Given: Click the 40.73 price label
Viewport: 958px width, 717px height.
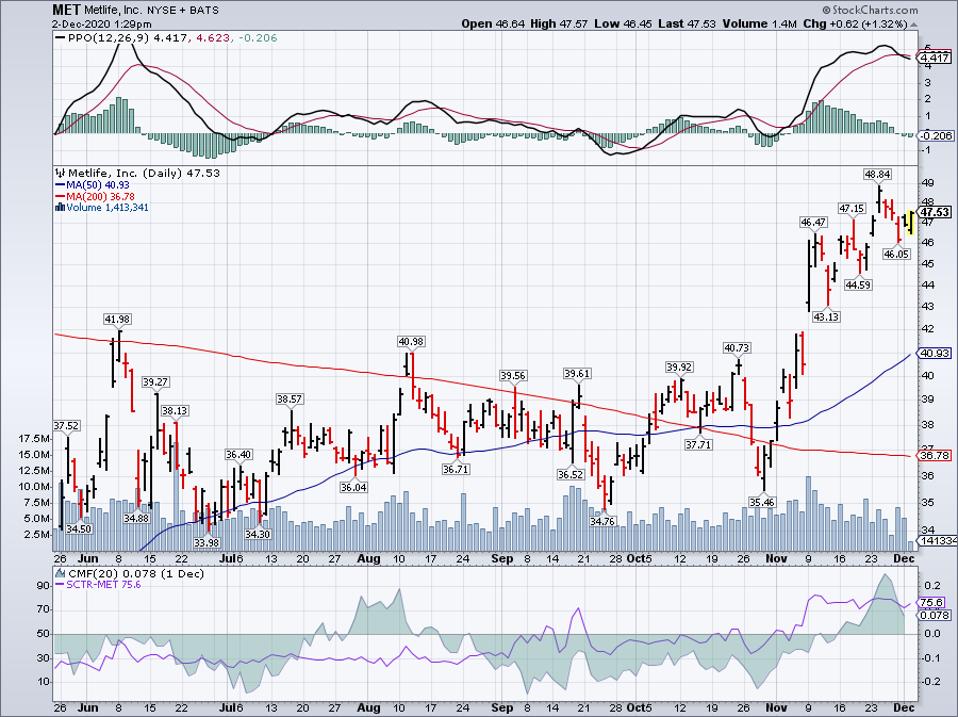Looking at the screenshot, I should [736, 348].
